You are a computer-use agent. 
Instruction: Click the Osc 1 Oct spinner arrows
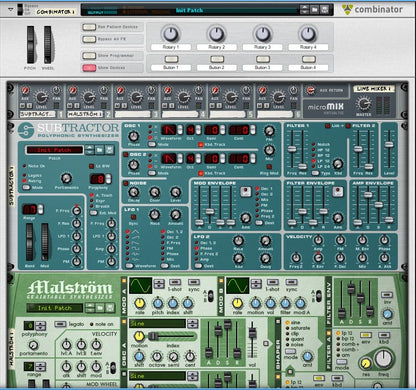pyautogui.click(x=198, y=130)
